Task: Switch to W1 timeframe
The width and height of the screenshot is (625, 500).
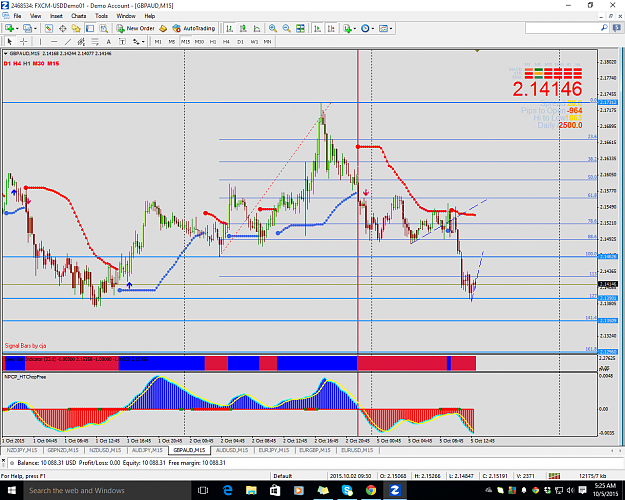Action: tap(254, 41)
